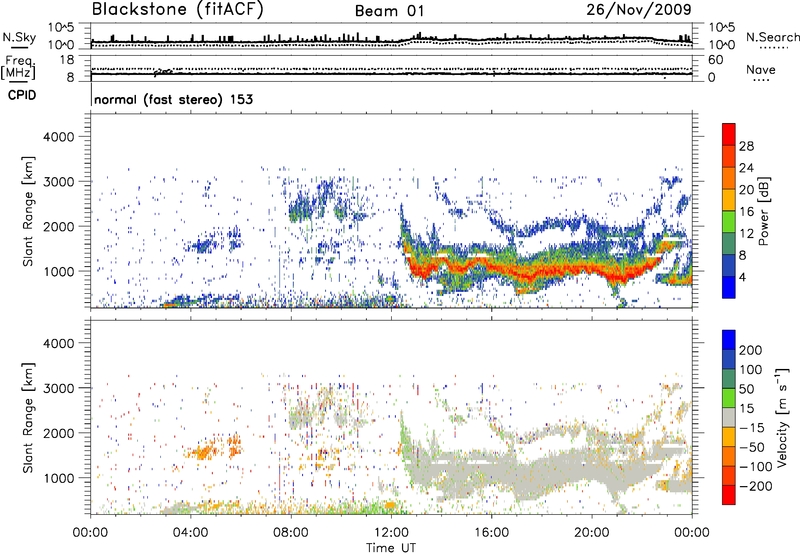This screenshot has height=554, width=800.
Task: Click the '4' power colorbar tick
Action: pos(742,277)
